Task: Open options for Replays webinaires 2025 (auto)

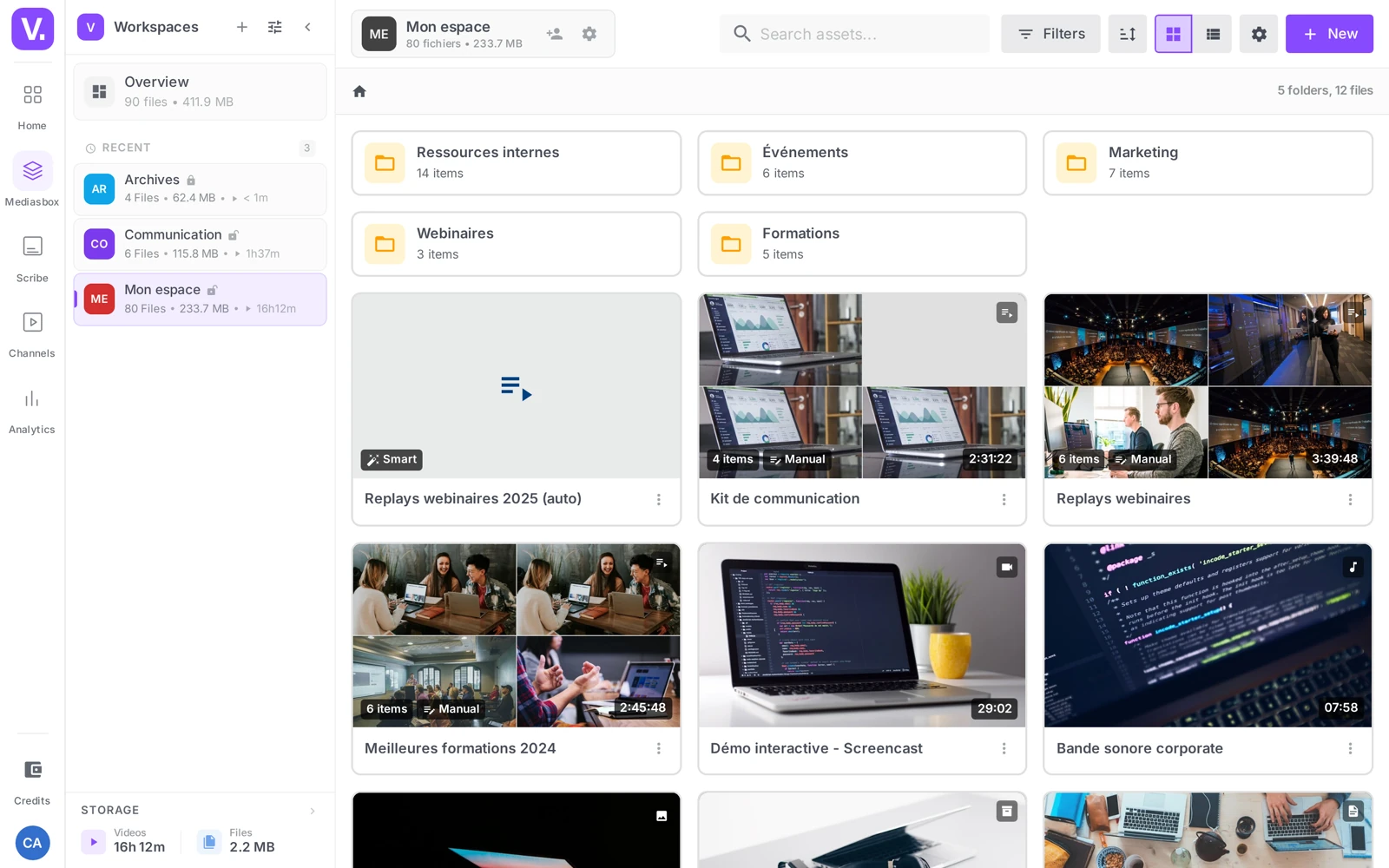Action: point(659,499)
